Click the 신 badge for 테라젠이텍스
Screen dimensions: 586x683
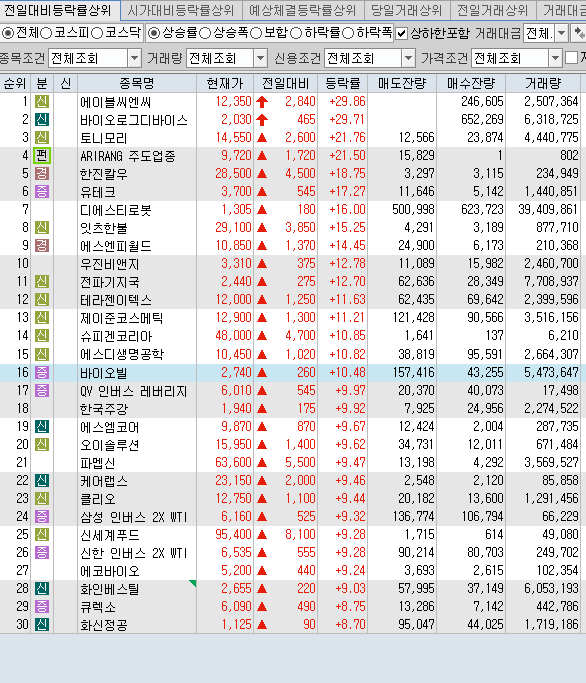(x=42, y=300)
